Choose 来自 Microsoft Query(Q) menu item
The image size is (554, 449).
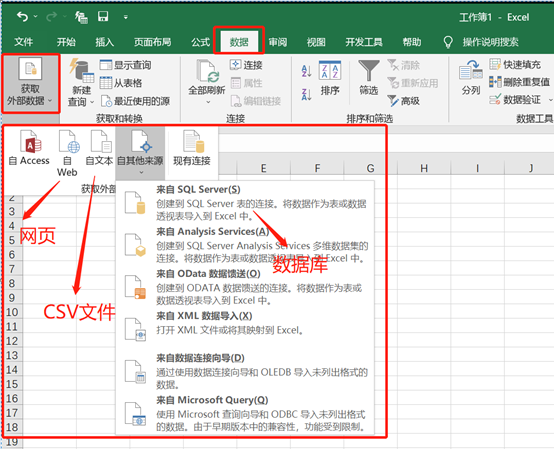coord(245,413)
